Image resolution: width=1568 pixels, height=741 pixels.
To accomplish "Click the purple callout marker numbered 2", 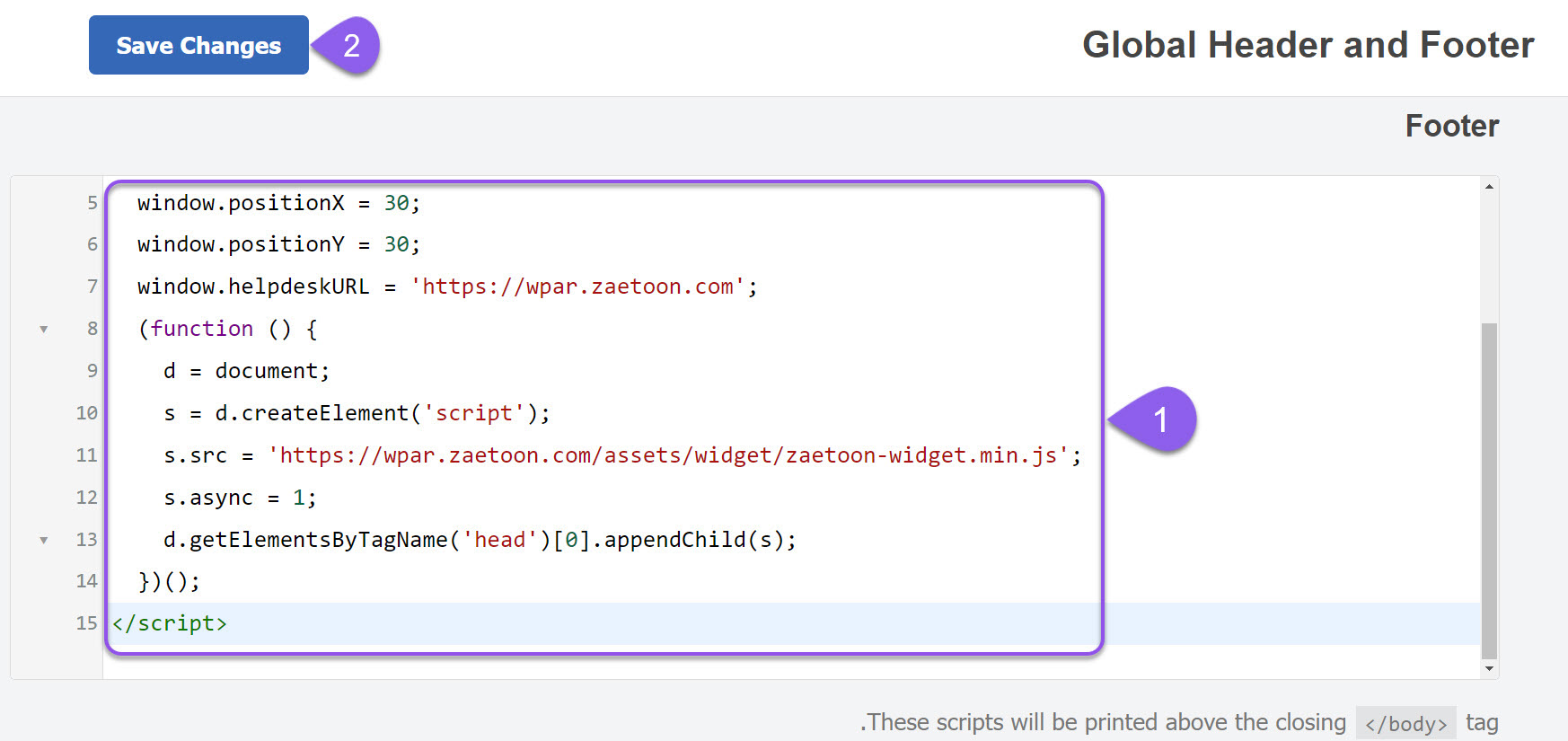I will click(346, 45).
